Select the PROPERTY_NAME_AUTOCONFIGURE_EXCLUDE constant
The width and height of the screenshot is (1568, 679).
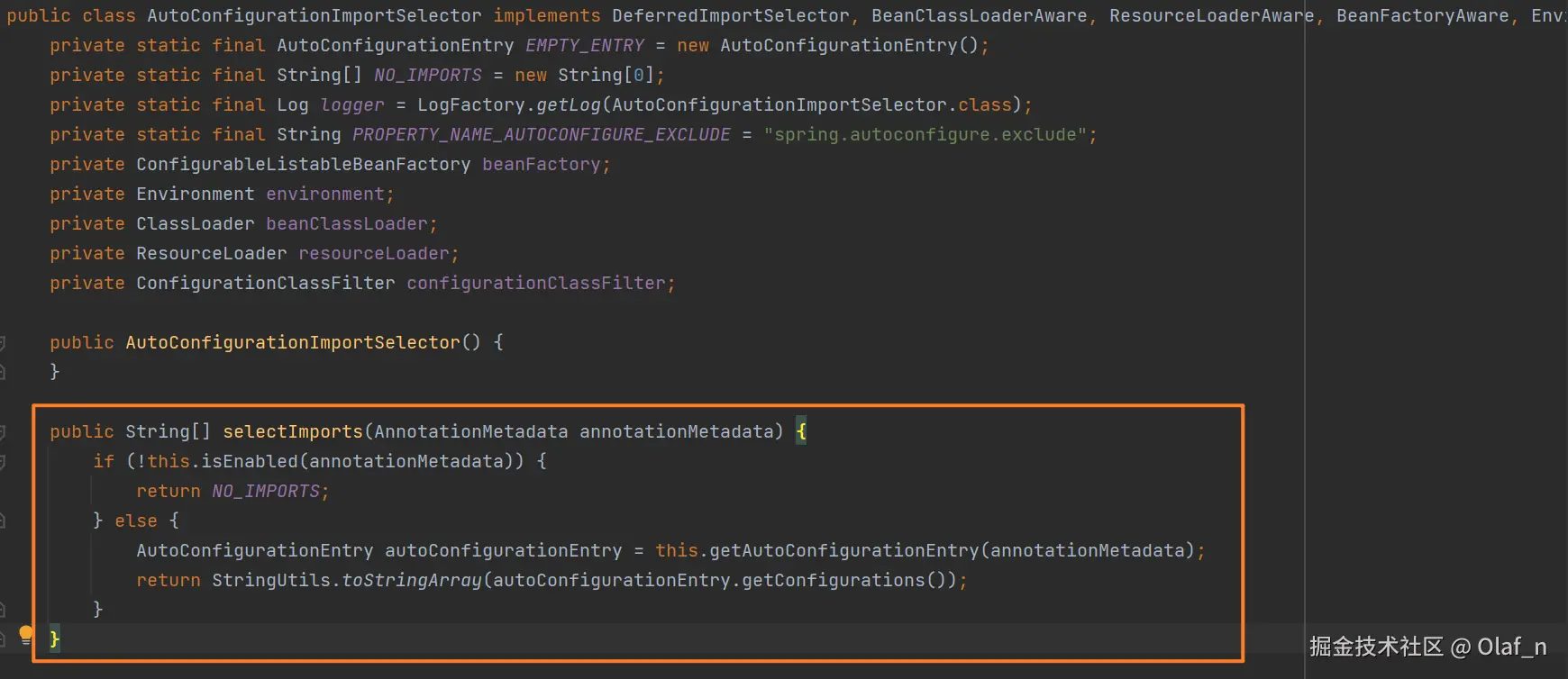(x=542, y=134)
